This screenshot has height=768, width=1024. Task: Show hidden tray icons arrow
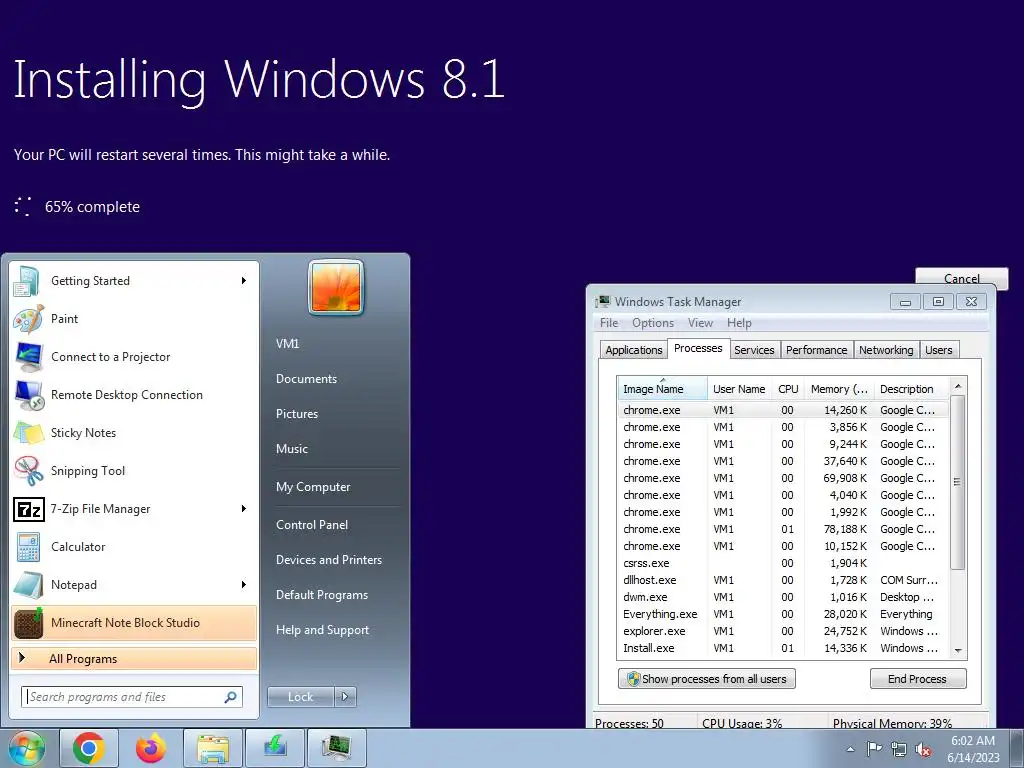click(850, 749)
